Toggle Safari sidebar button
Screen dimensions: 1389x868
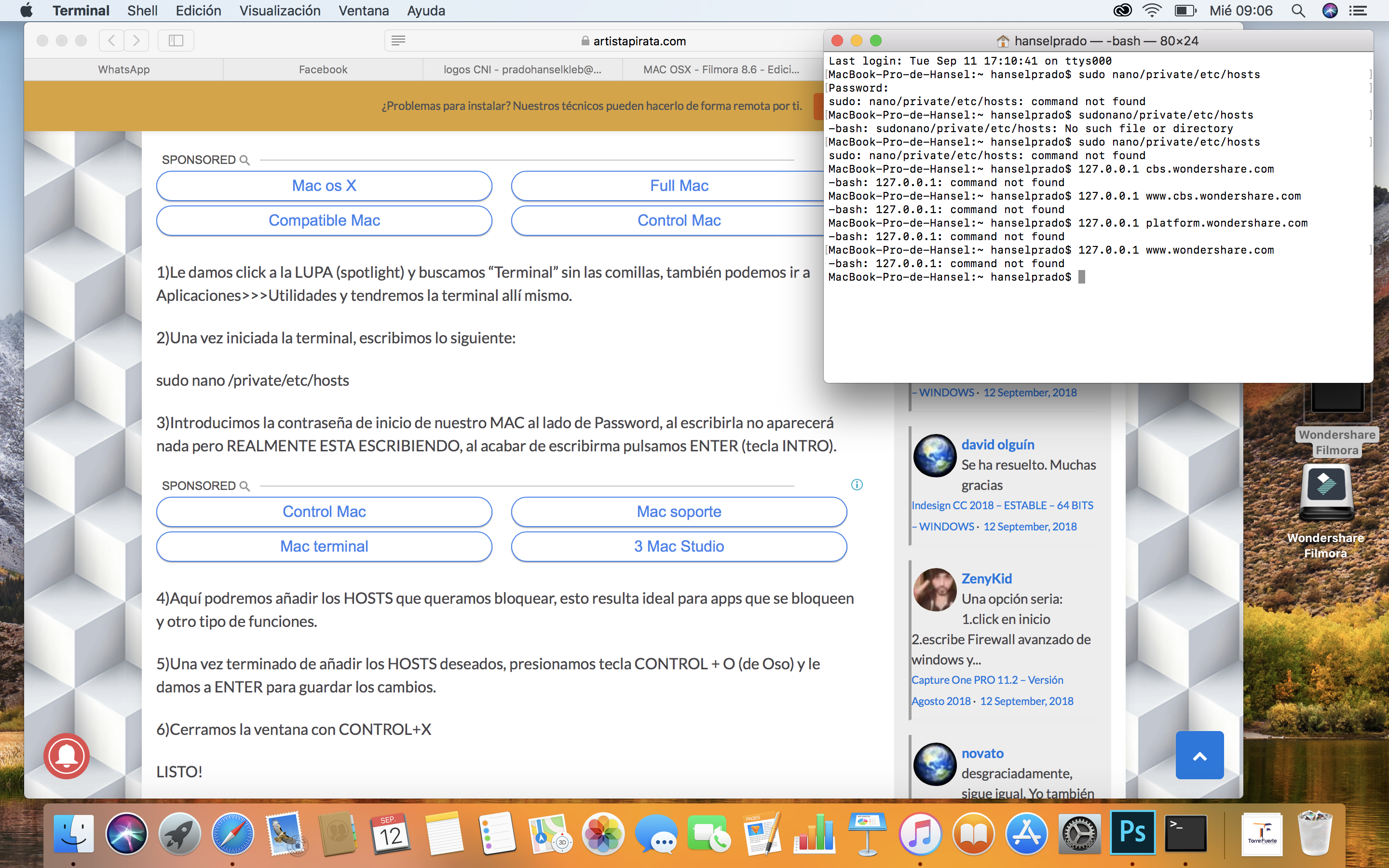coord(176,40)
